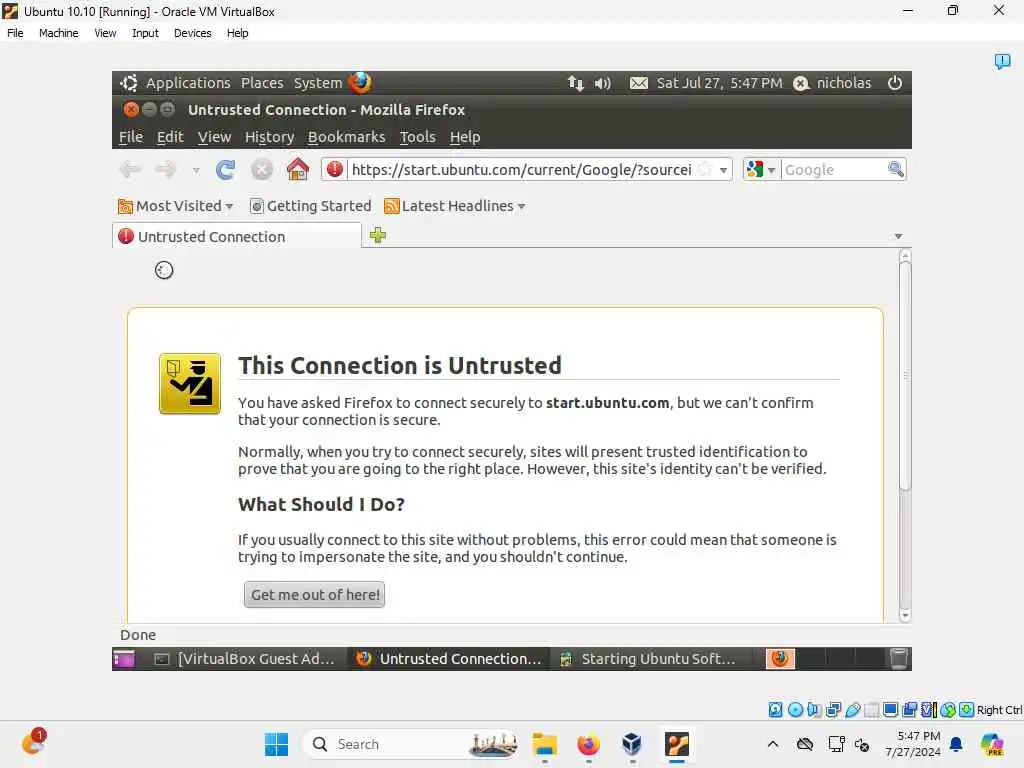Click Get me out of here button
The height and width of the screenshot is (768, 1024).
point(314,595)
